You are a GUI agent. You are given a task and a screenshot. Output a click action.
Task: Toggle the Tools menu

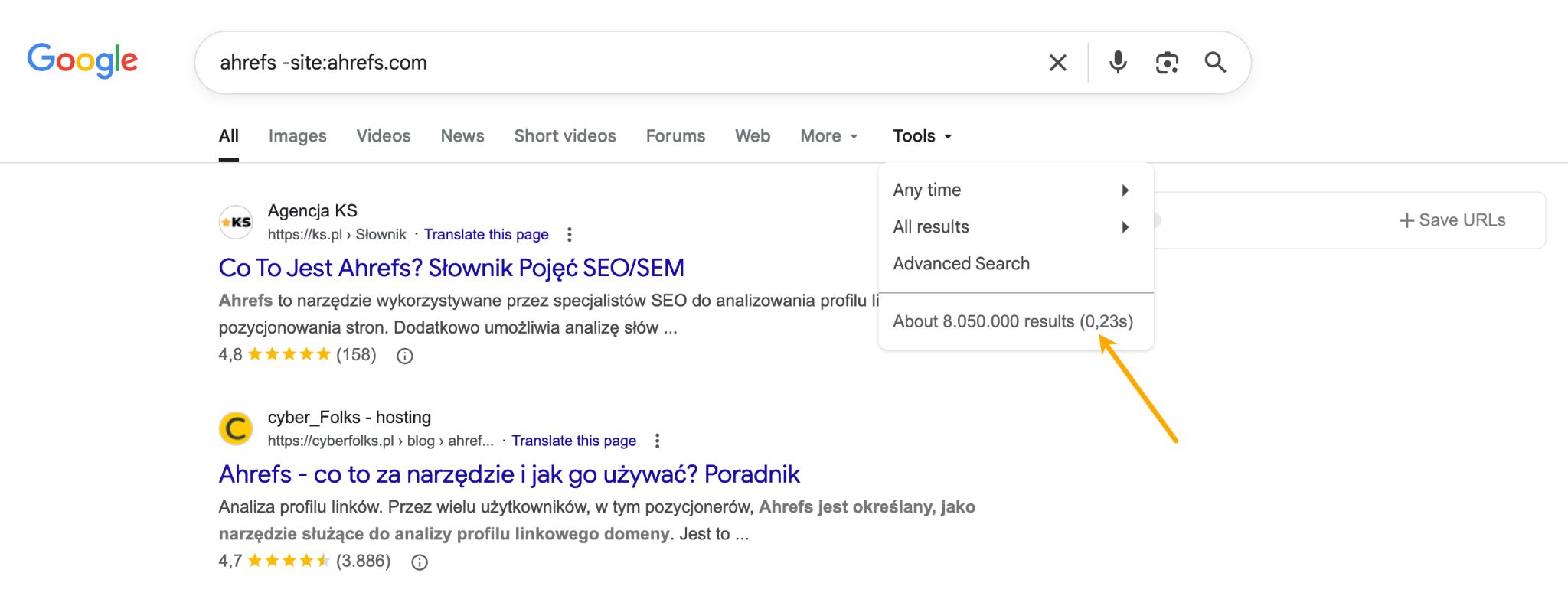tap(922, 136)
